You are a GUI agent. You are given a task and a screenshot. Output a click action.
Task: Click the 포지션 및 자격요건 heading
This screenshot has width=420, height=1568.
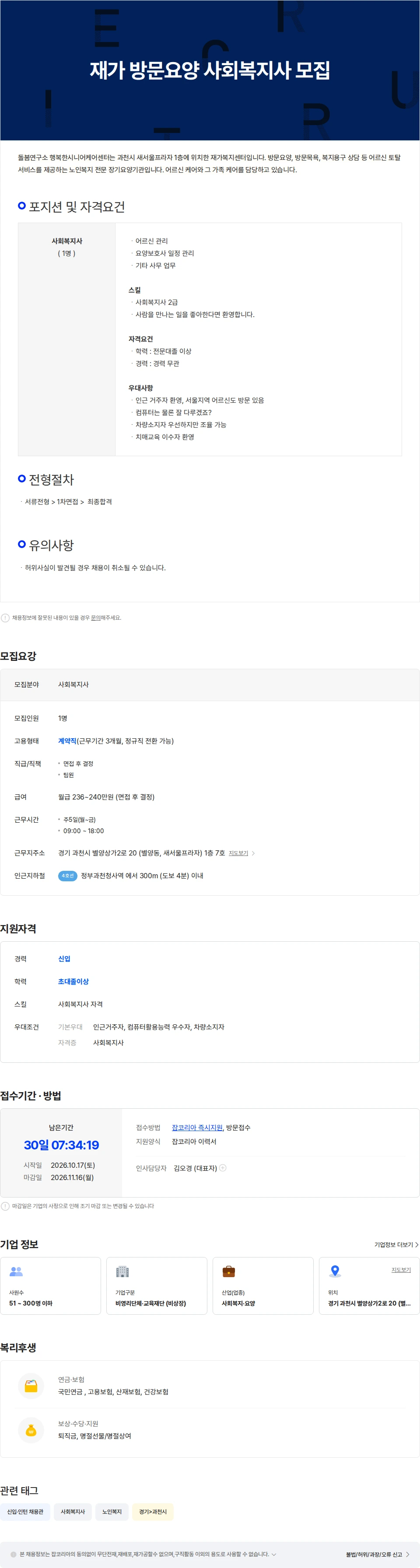point(77,207)
